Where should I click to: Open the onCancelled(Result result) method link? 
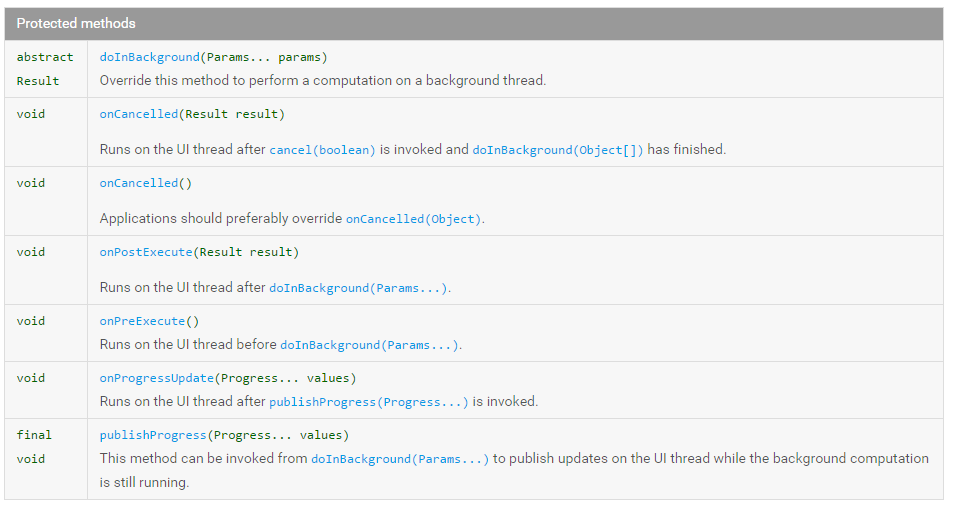click(139, 114)
